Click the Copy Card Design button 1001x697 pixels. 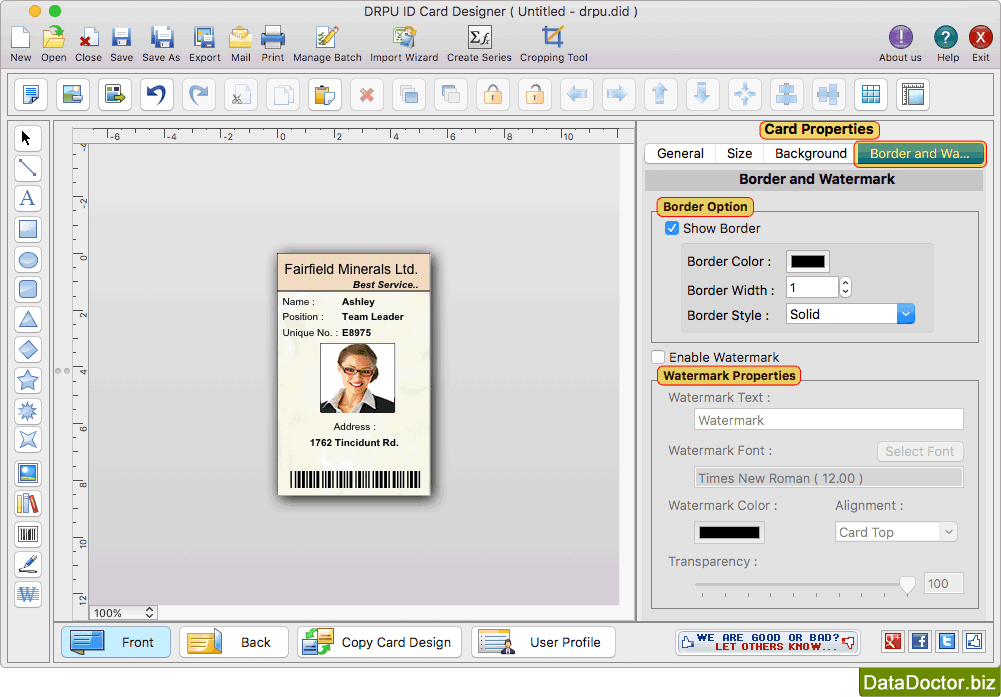click(x=380, y=642)
